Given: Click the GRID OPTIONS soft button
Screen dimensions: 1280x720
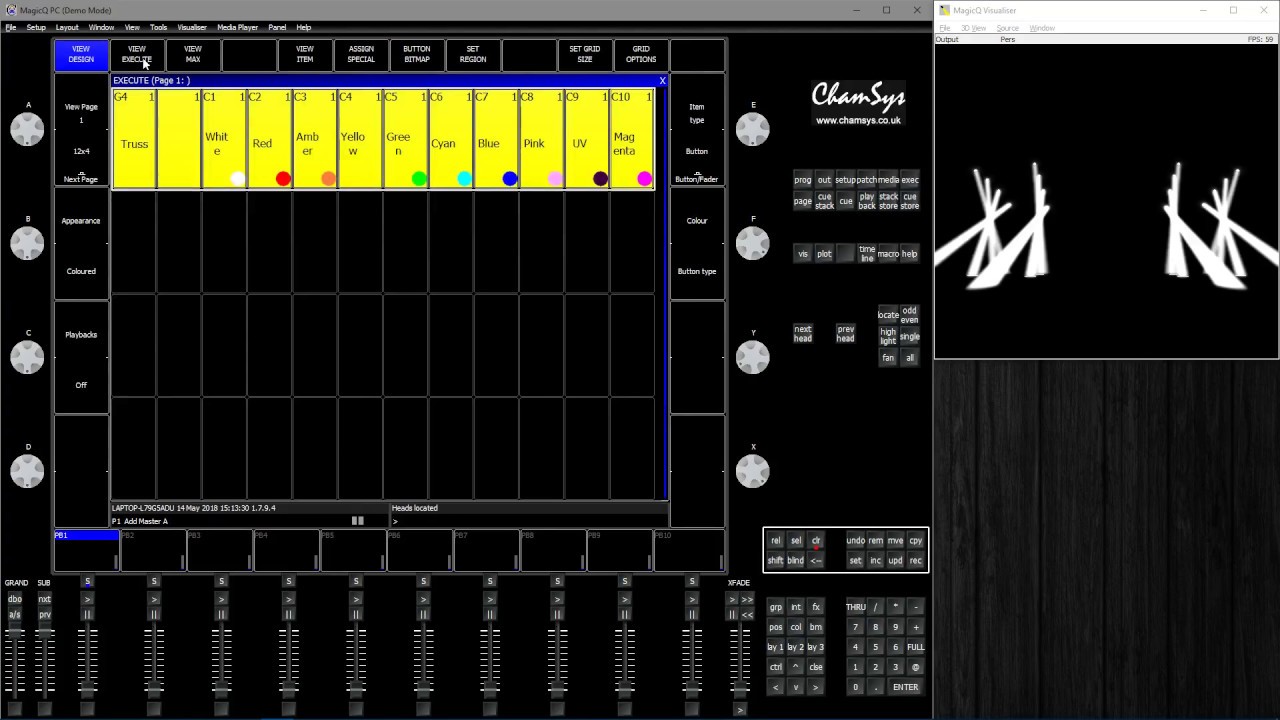Looking at the screenshot, I should pos(641,55).
